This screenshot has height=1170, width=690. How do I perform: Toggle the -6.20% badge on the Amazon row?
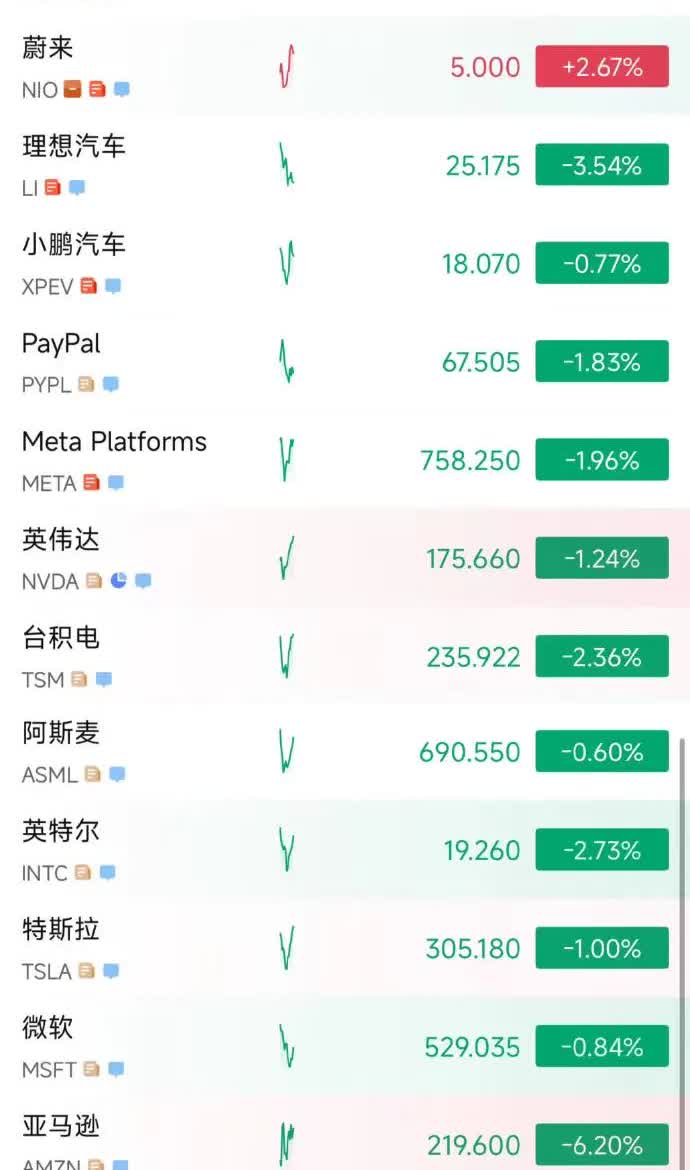(x=602, y=1145)
